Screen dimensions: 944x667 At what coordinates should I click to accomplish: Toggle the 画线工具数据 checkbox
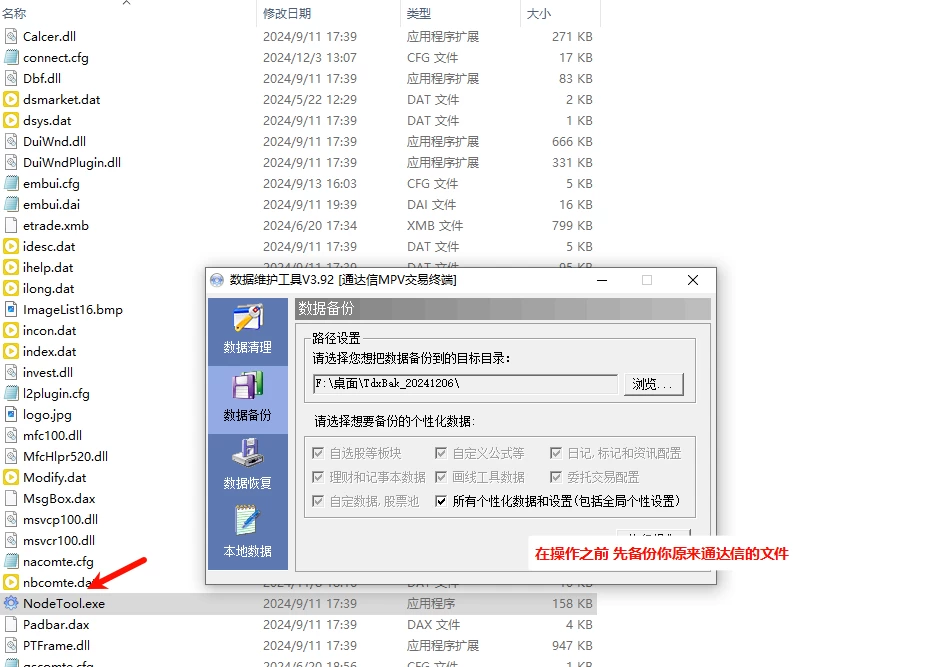(441, 477)
